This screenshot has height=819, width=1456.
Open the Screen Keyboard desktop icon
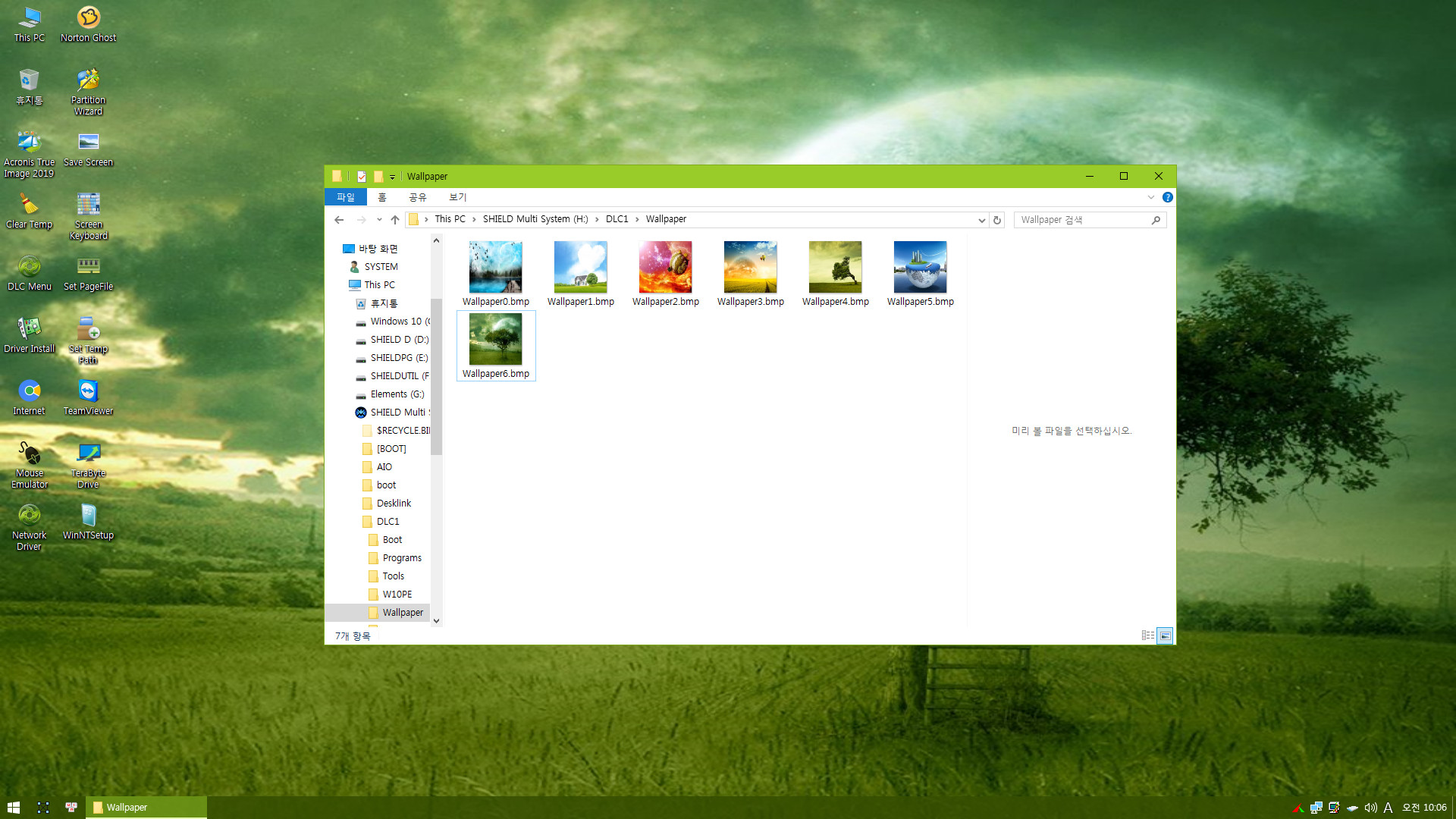pos(88,216)
